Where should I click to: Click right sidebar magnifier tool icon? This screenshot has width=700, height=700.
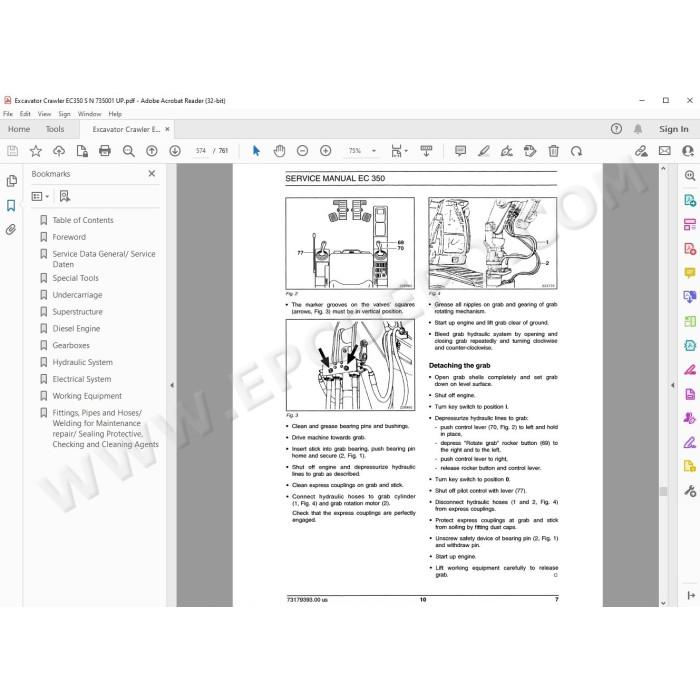point(690,175)
